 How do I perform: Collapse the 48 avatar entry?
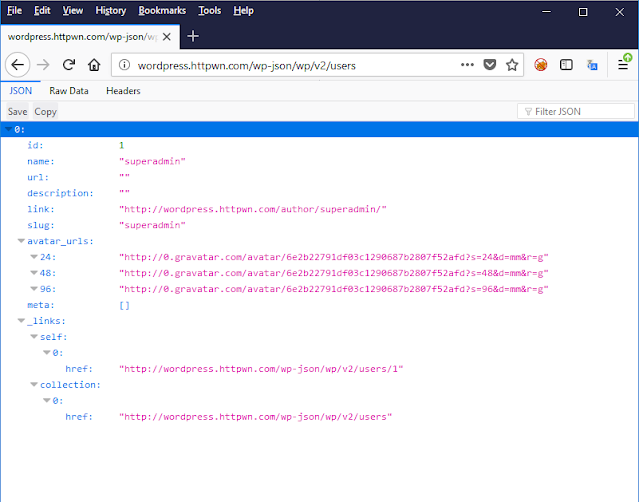pos(34,273)
